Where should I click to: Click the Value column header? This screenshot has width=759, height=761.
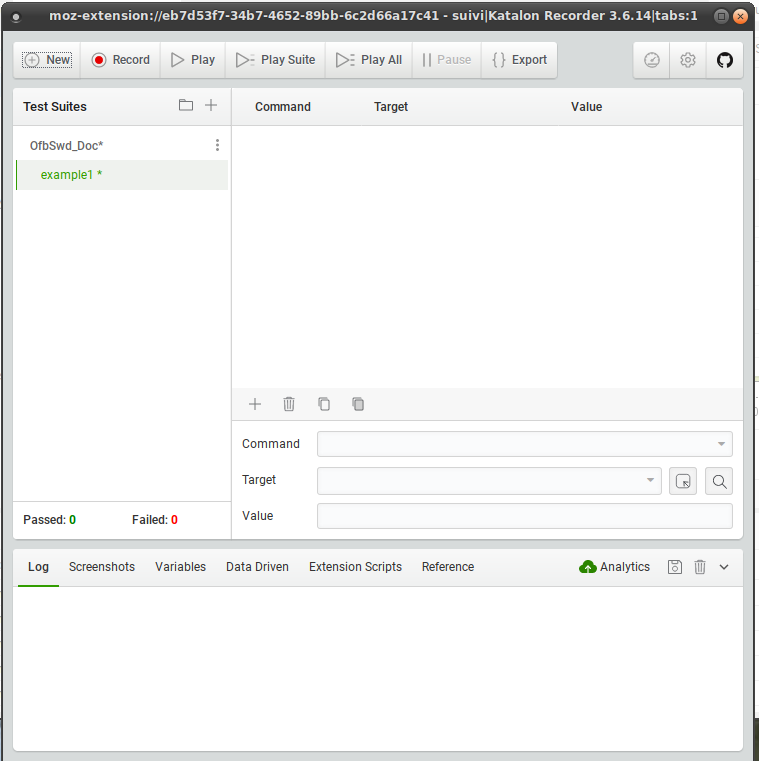point(586,107)
